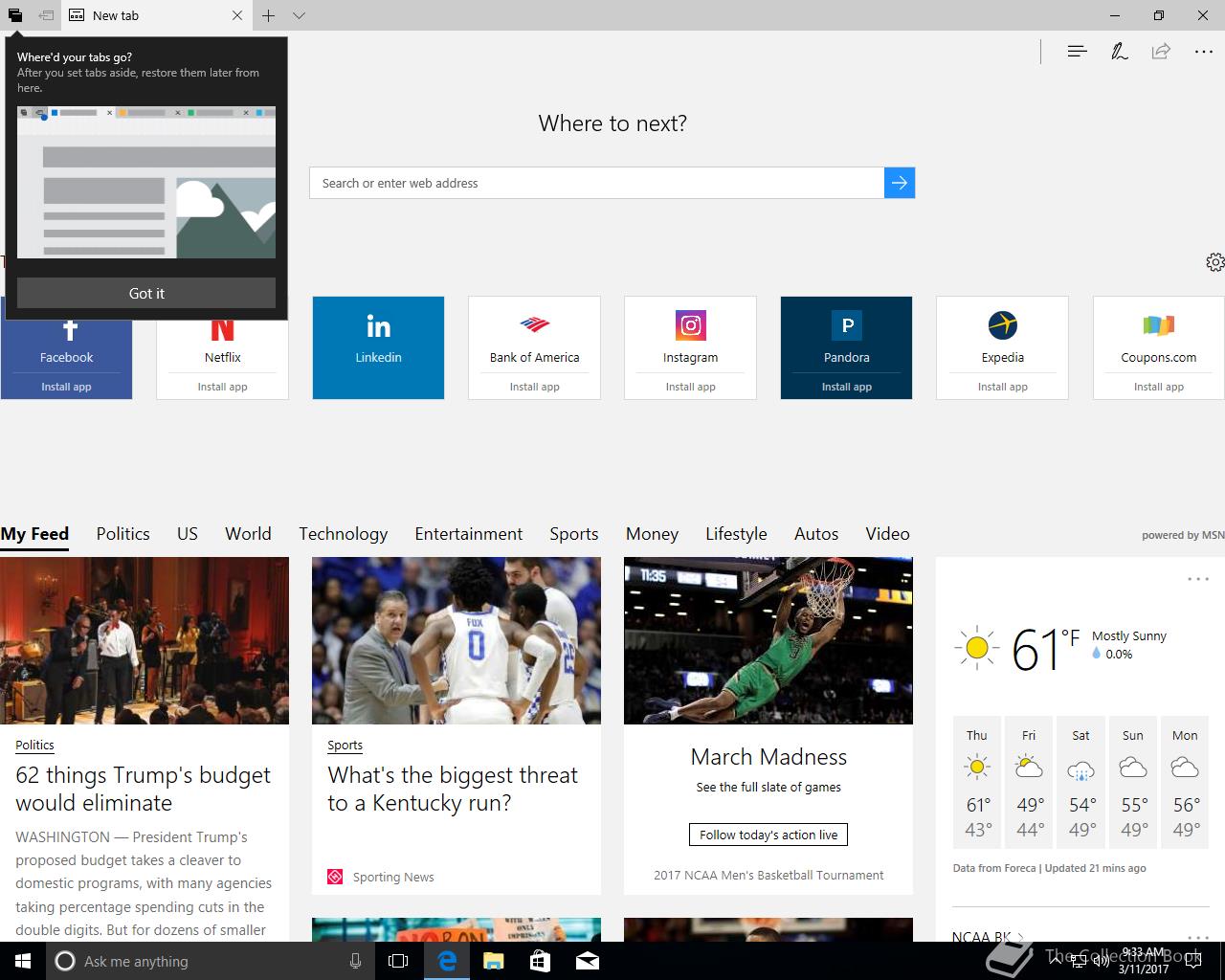Select Sun forecast in weather card
This screenshot has width=1225, height=980.
pos(1133,782)
